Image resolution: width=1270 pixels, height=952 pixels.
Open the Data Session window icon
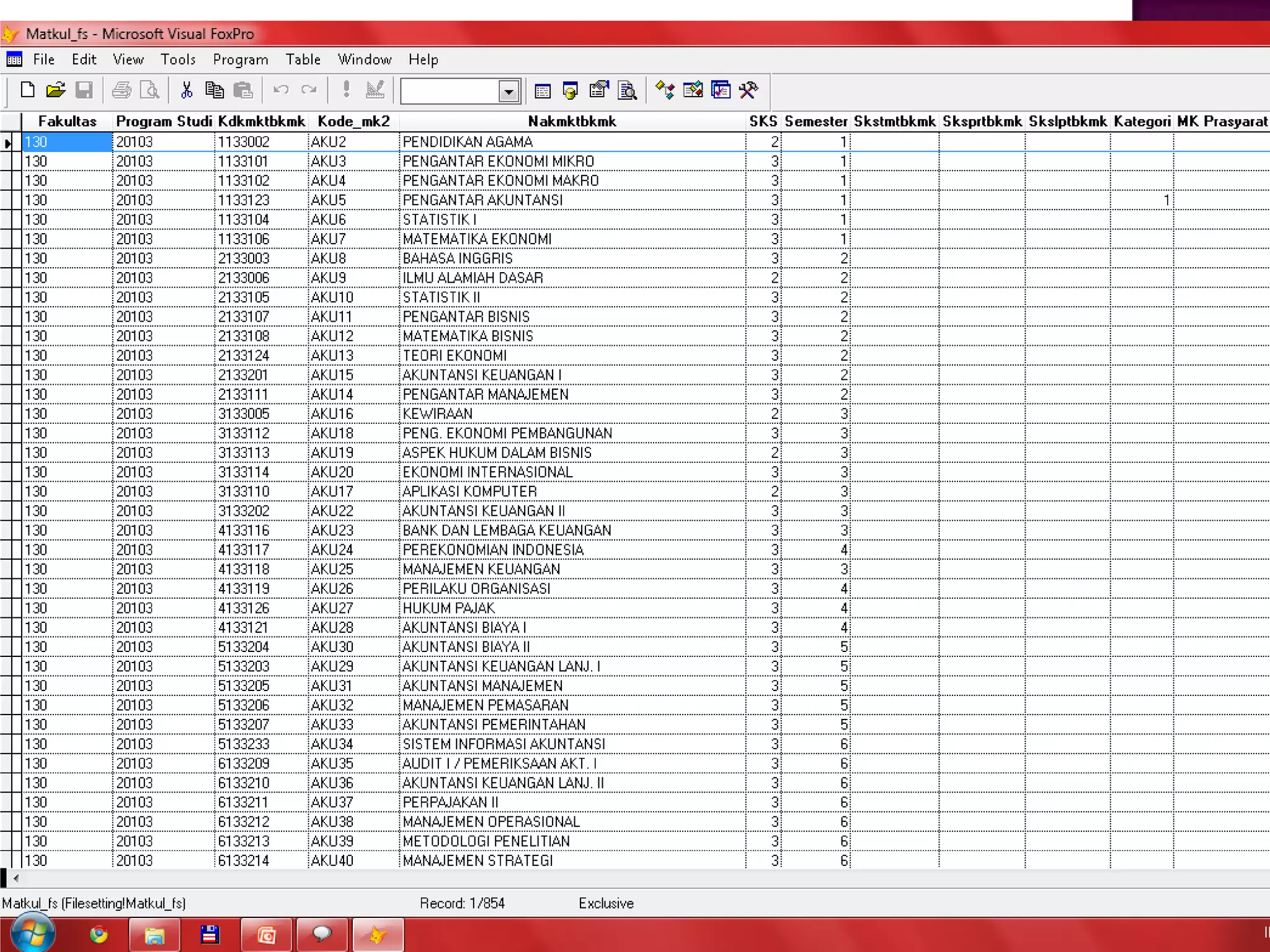tap(571, 91)
